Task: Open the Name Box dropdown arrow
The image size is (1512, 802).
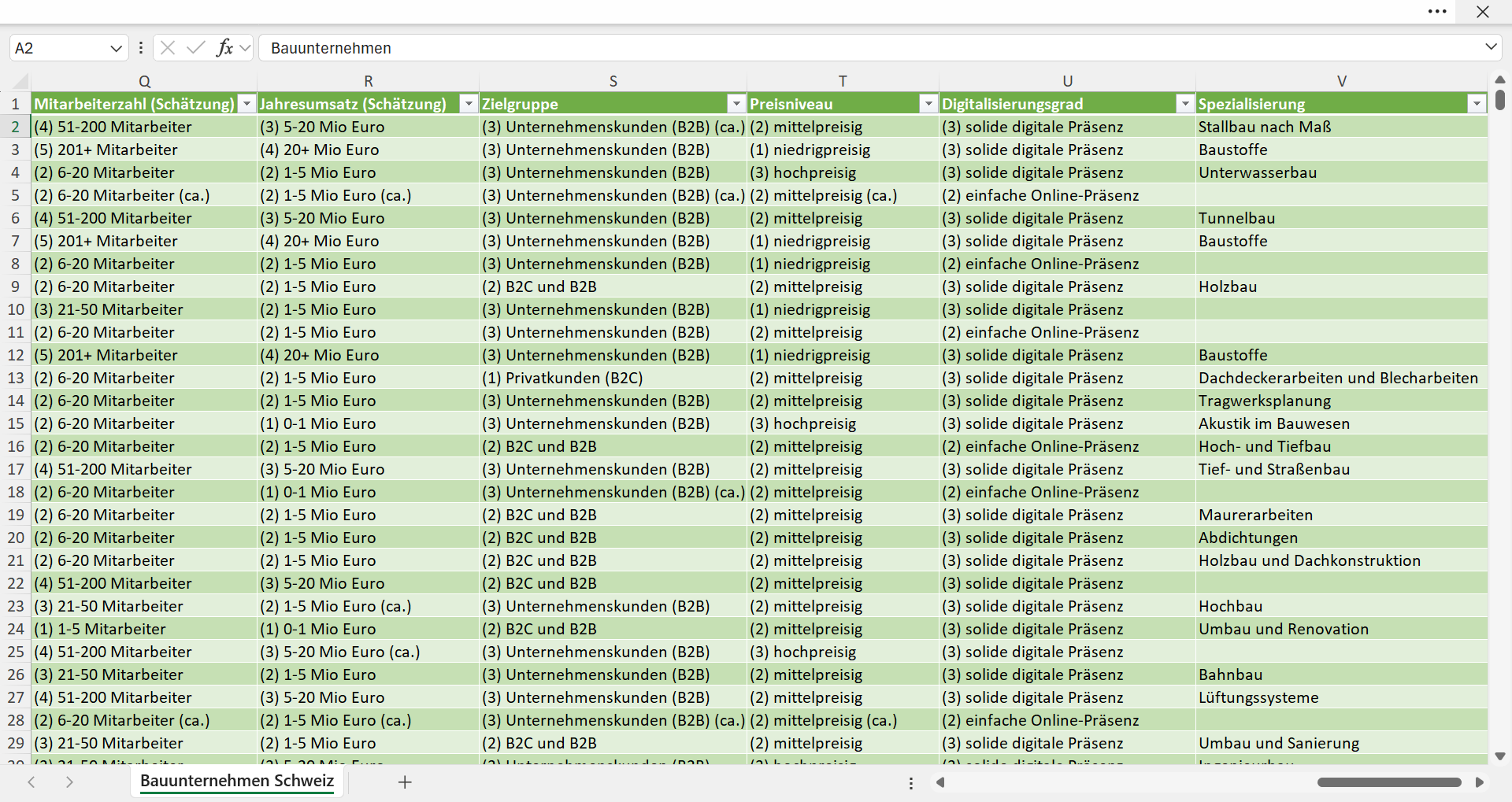Action: pos(116,48)
